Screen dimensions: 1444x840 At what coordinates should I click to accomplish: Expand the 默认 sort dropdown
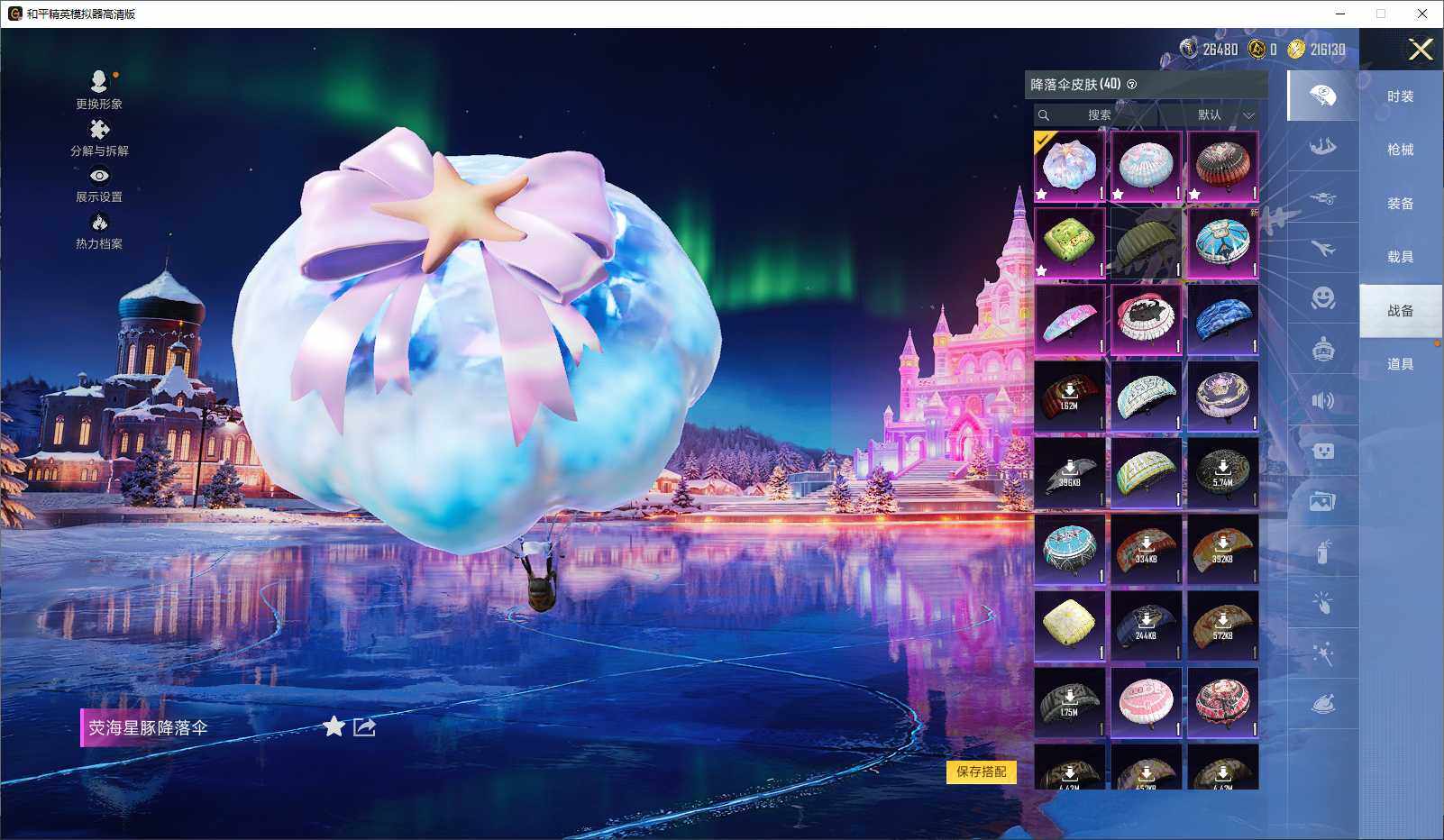coord(1224,115)
